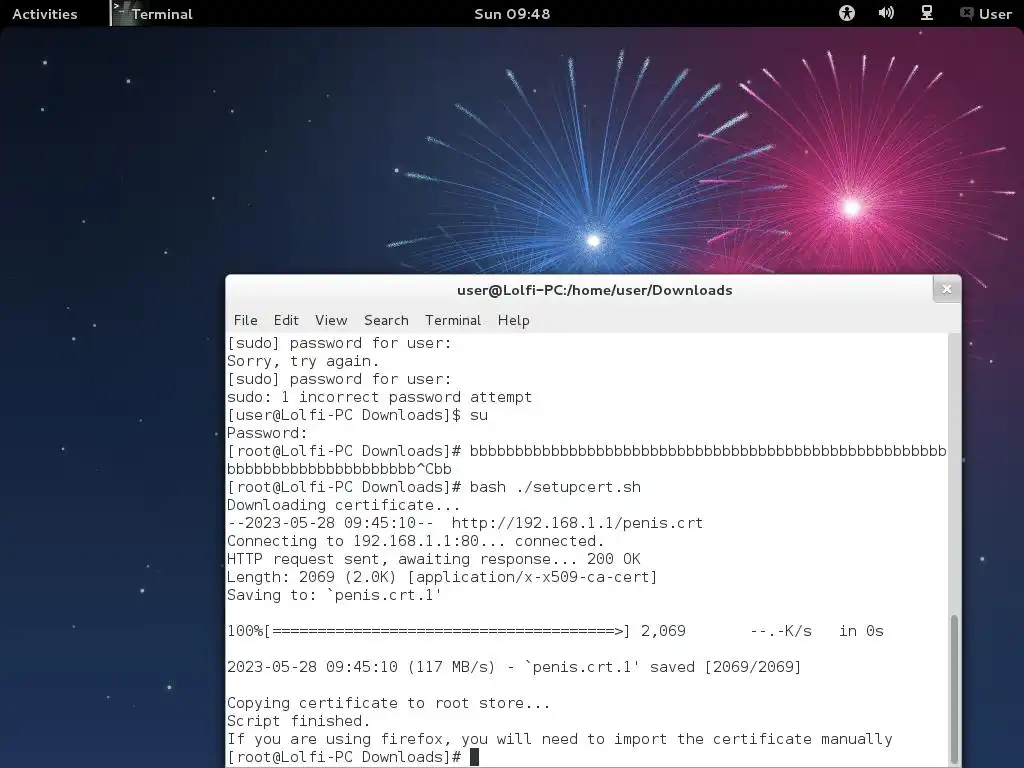The width and height of the screenshot is (1024, 768).
Task: Open the View menu in terminal
Action: click(331, 320)
